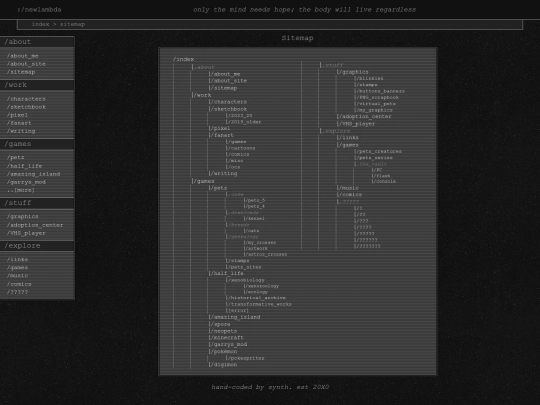The height and width of the screenshot is (405, 540).
Task: Open /petz in the sidebar
Action: click(15, 157)
